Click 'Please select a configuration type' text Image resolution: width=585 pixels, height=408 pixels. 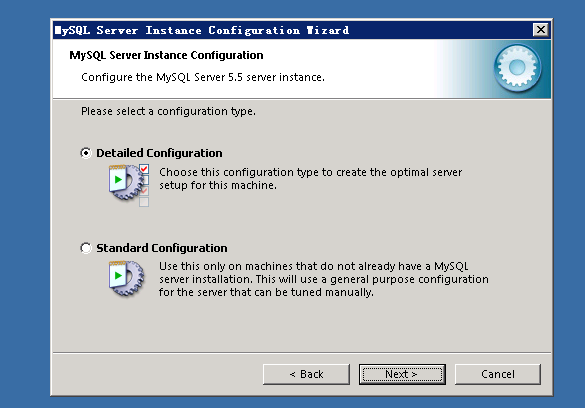tap(168, 112)
